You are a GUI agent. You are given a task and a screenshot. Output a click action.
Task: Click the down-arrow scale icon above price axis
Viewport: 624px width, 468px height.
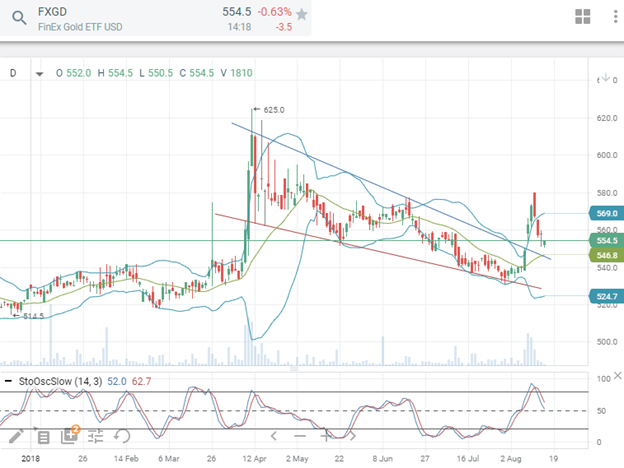[x=605, y=77]
